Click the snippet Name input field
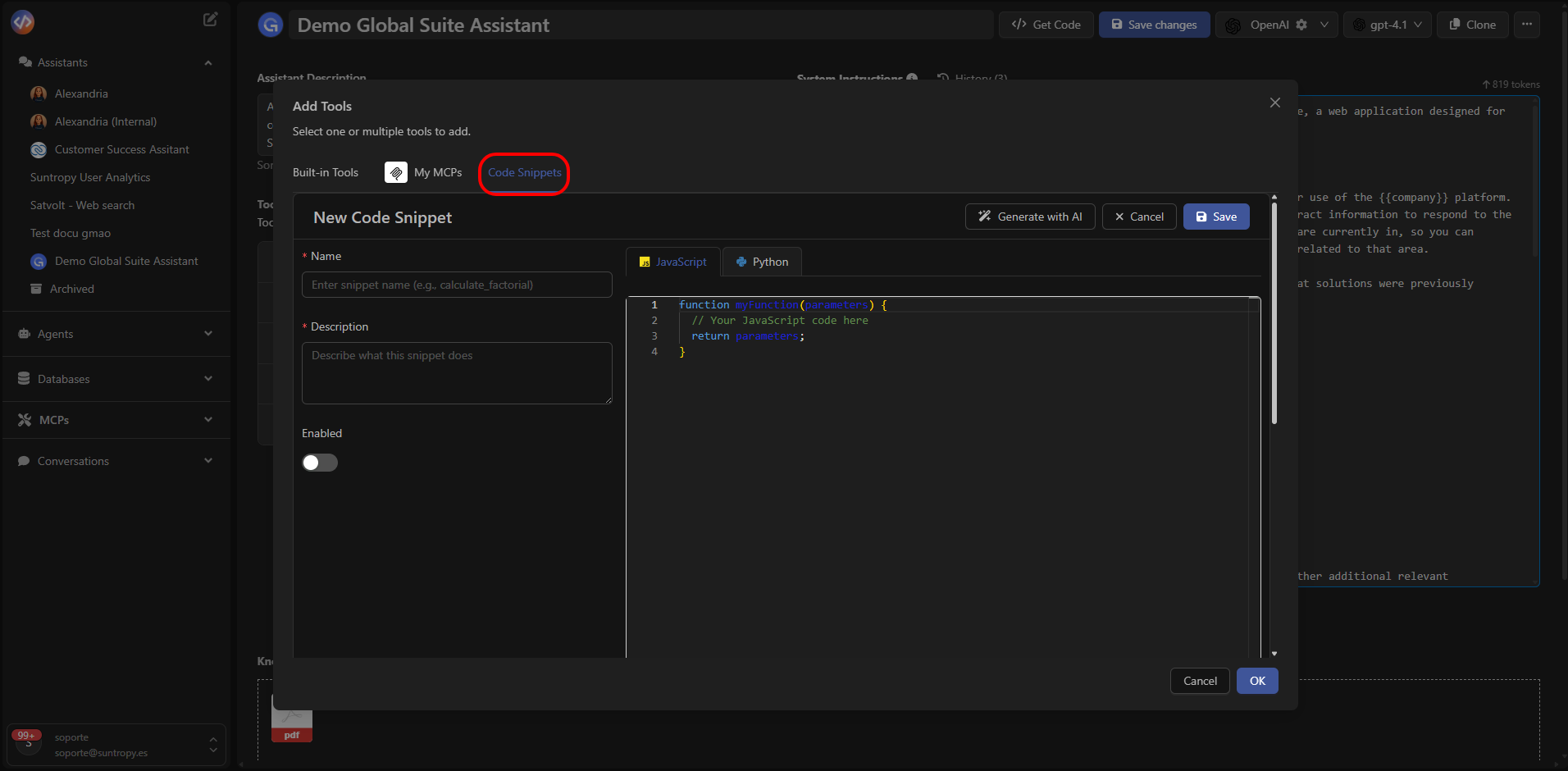Image resolution: width=1568 pixels, height=771 pixels. pos(457,285)
